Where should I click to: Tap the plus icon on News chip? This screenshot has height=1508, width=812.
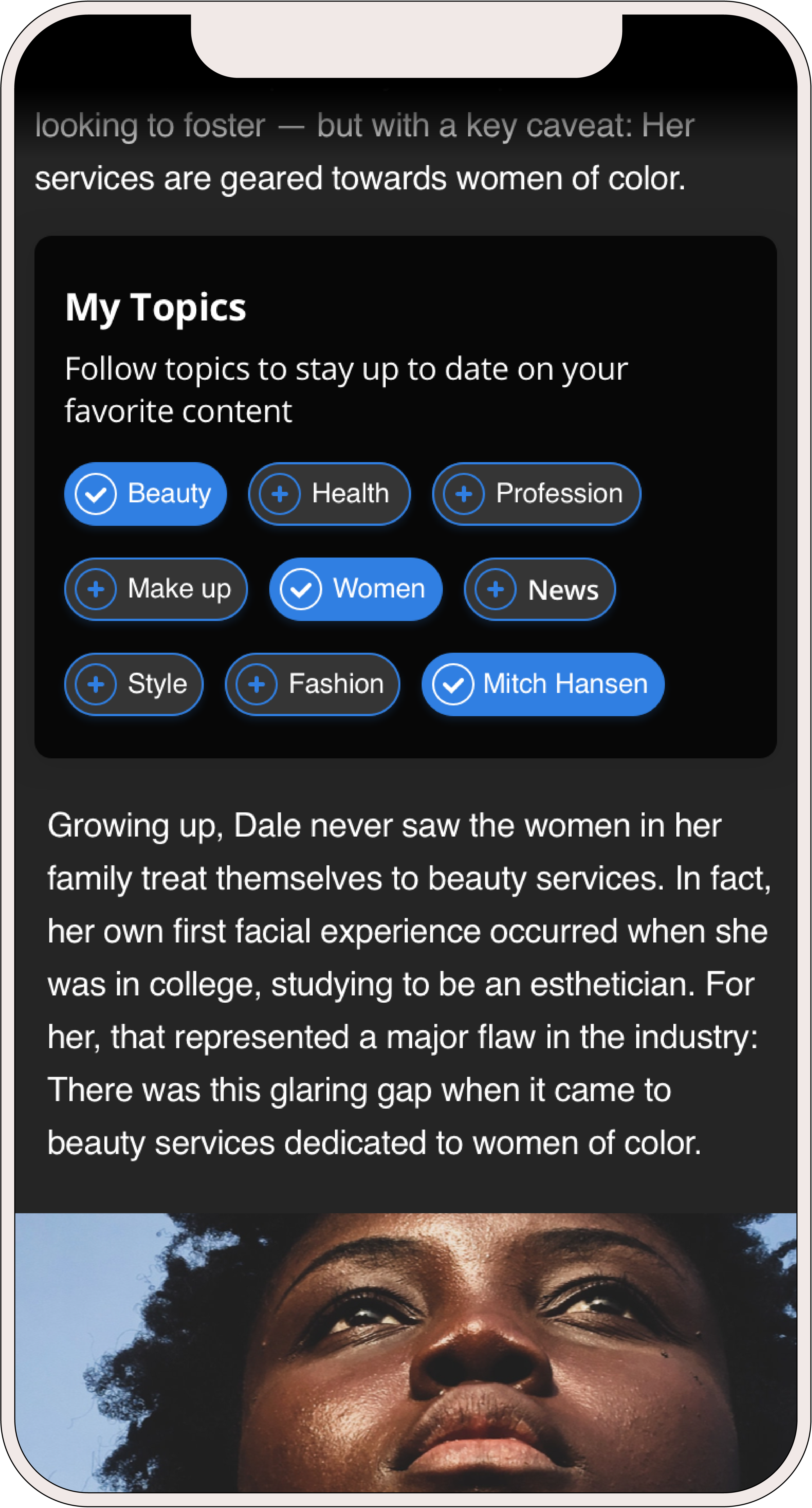tap(495, 589)
